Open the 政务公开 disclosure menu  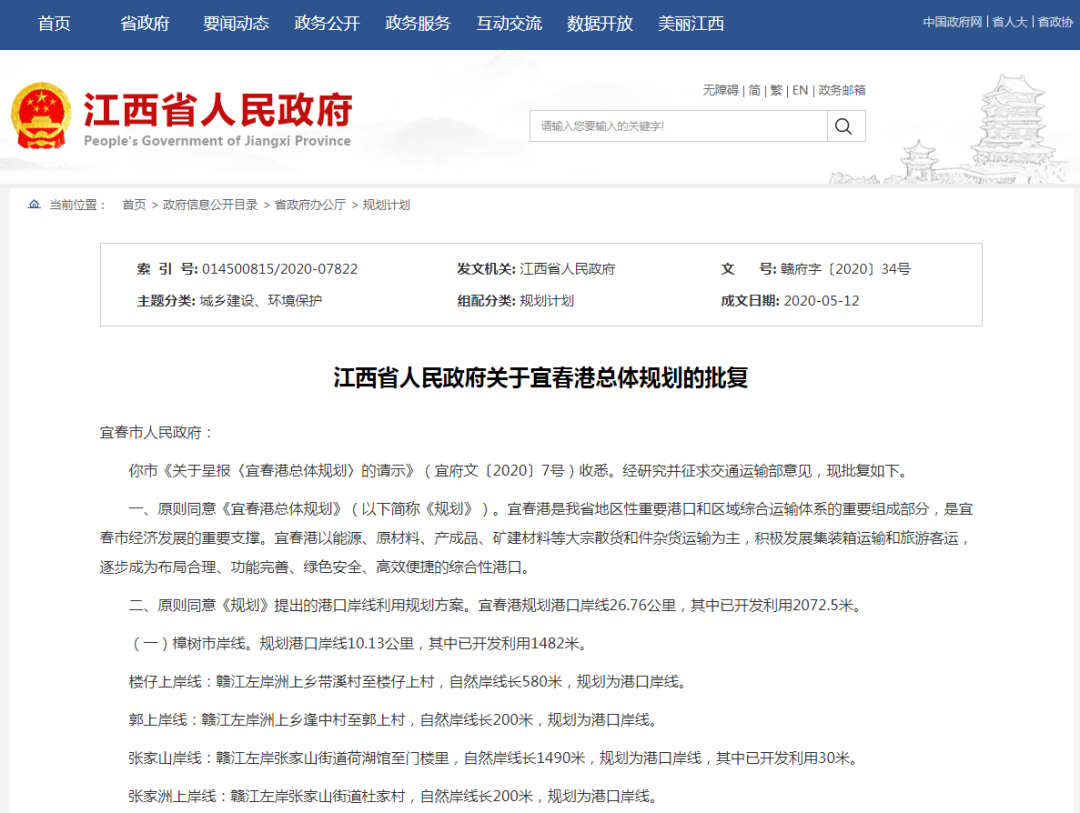tap(325, 23)
